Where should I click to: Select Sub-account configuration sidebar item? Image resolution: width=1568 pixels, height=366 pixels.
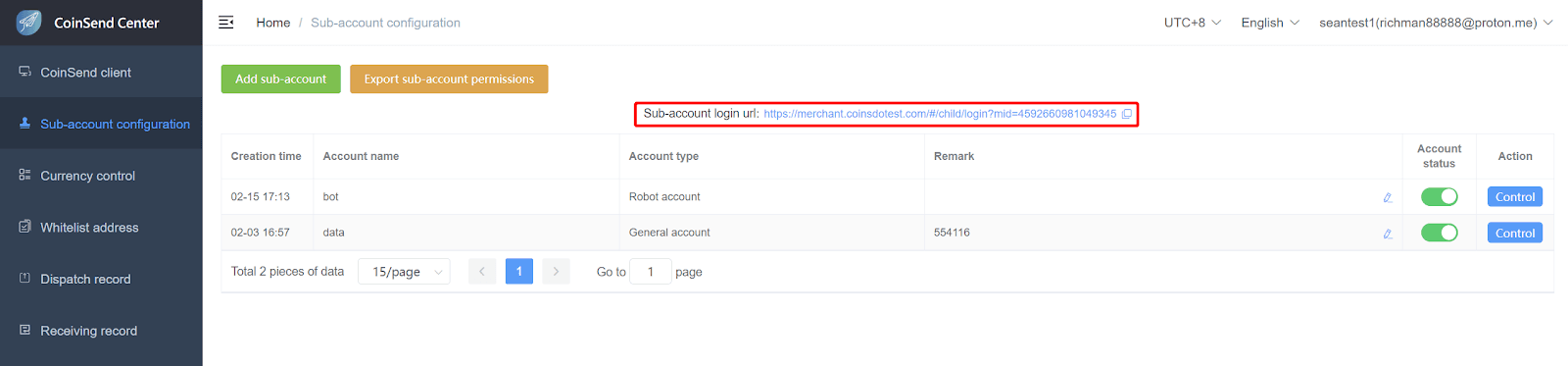coord(101,124)
